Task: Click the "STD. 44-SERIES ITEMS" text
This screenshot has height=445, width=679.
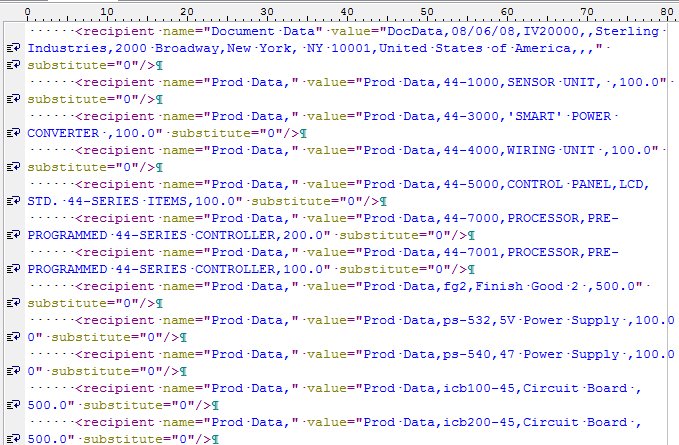Action: 107,201
